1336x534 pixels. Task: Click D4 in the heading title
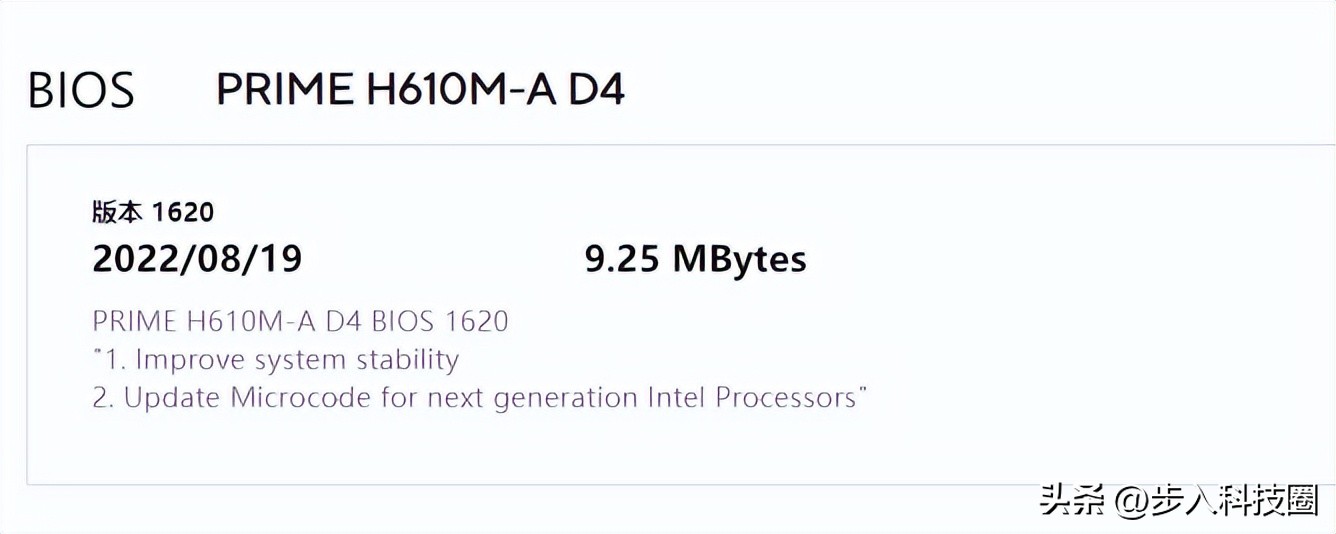pos(596,91)
